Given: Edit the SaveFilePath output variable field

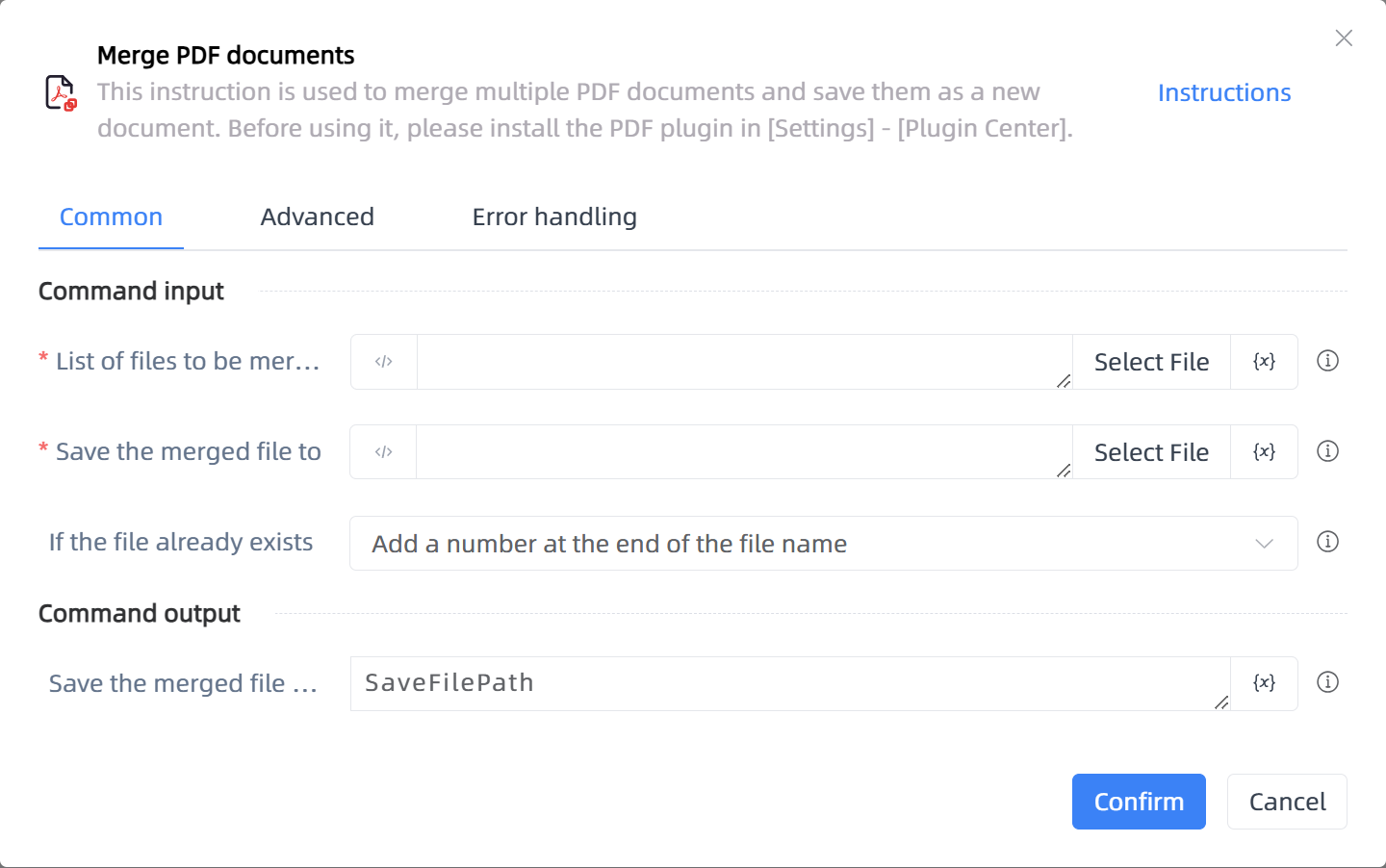Looking at the screenshot, I should point(790,683).
